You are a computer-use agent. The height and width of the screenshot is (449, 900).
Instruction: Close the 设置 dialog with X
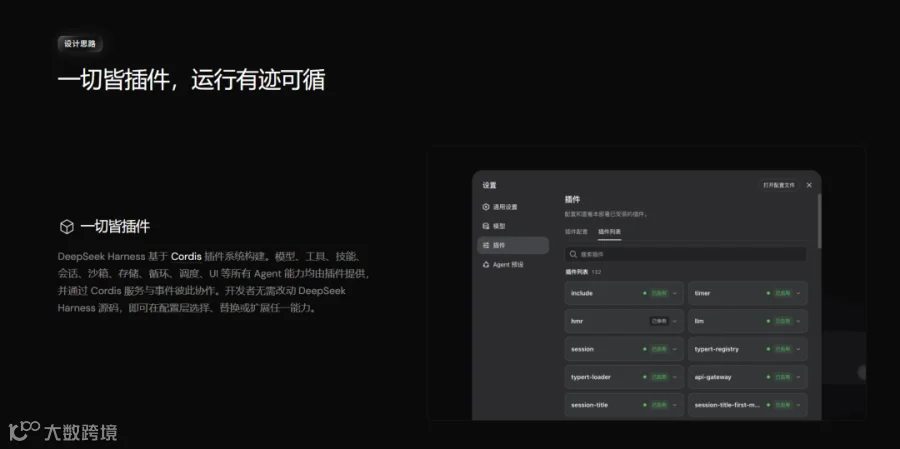809,185
